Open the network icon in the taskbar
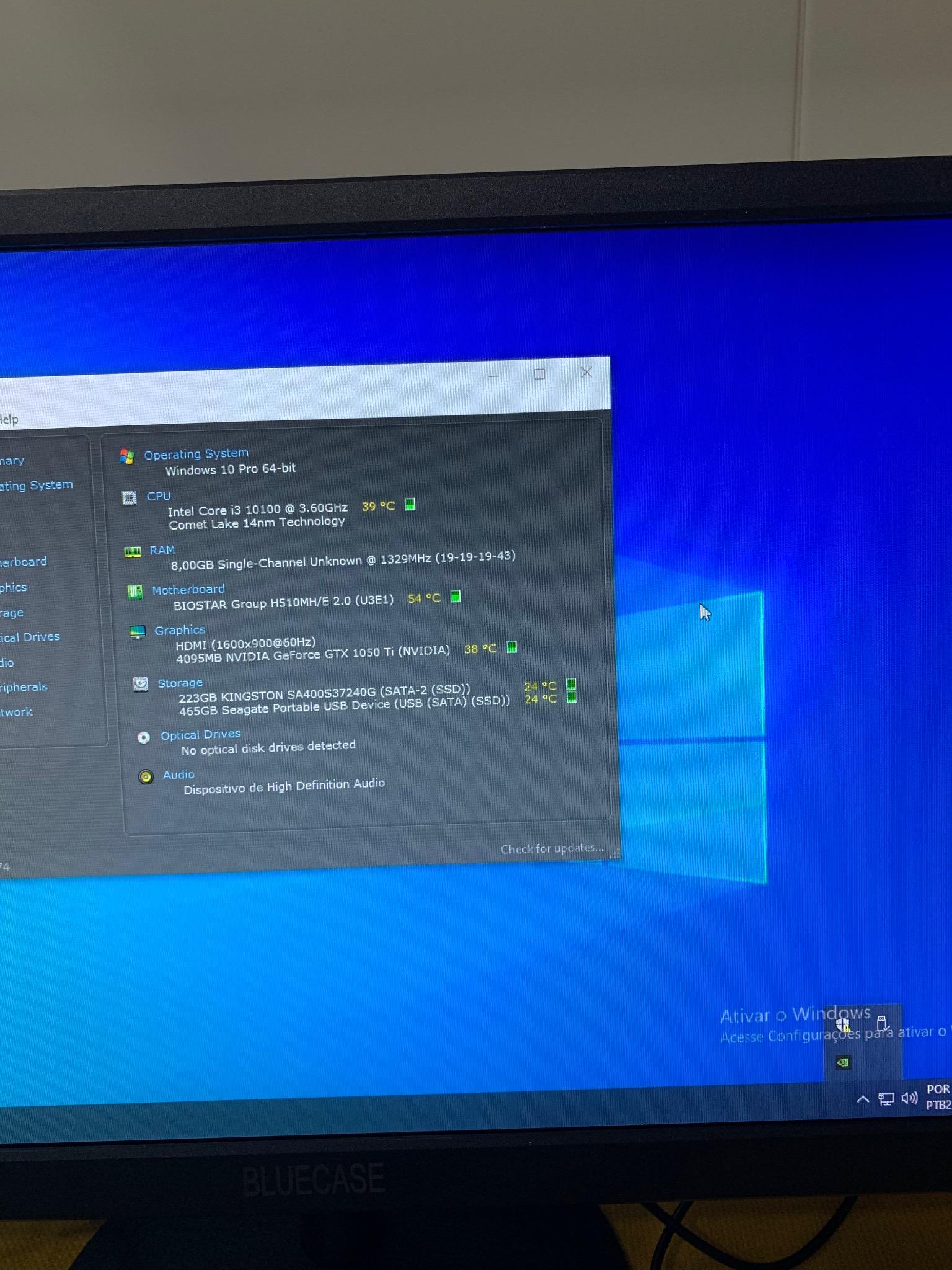The width and height of the screenshot is (952, 1270). coord(886,1099)
